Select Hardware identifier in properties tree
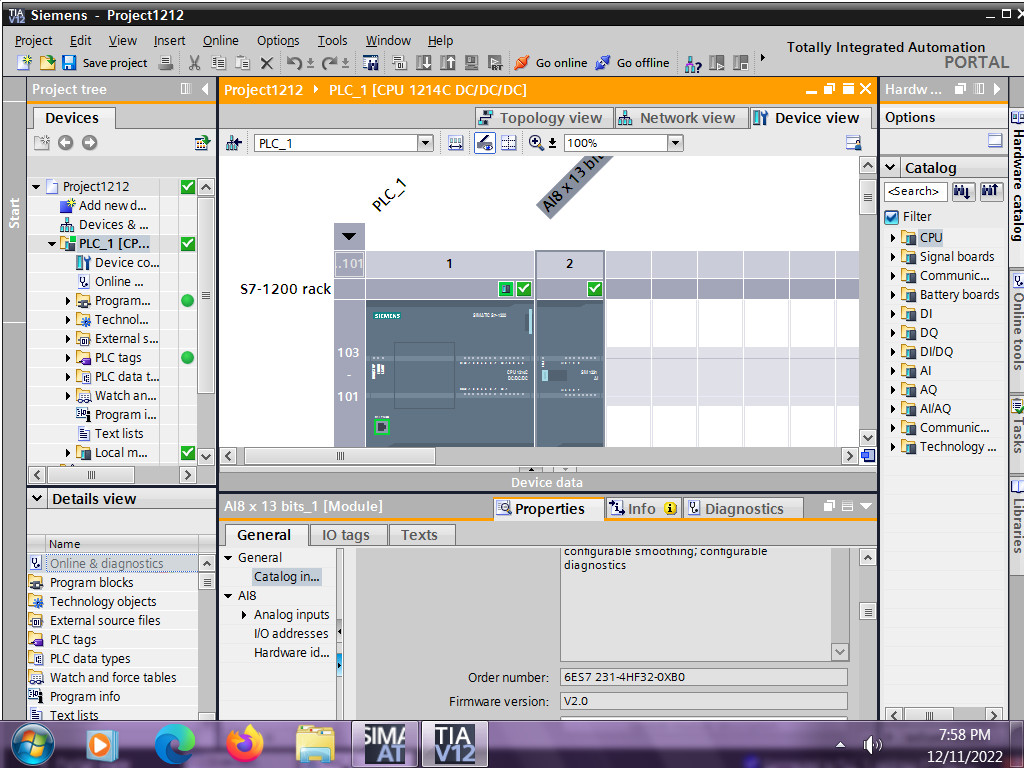Image resolution: width=1024 pixels, height=768 pixels. pos(291,653)
